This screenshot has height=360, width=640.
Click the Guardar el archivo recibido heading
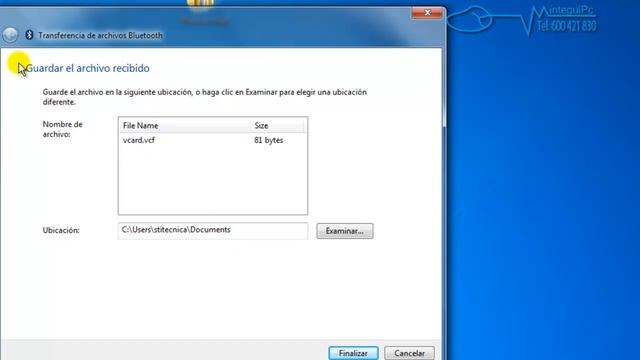87,68
